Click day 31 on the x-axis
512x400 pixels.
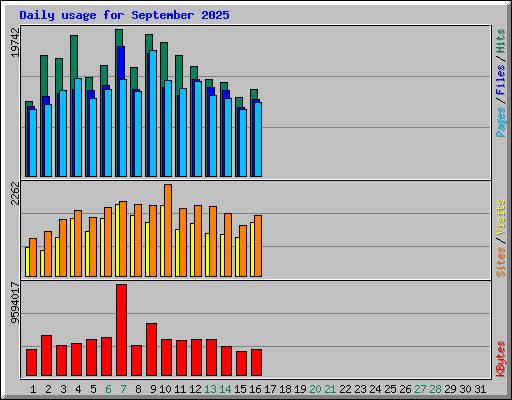click(480, 389)
